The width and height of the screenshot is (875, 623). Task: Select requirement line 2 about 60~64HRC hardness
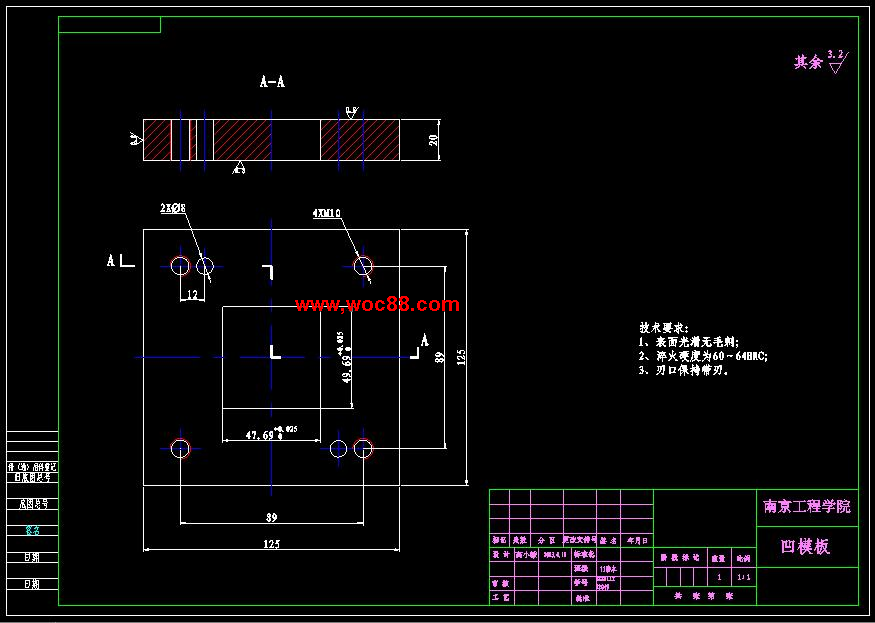click(x=703, y=356)
